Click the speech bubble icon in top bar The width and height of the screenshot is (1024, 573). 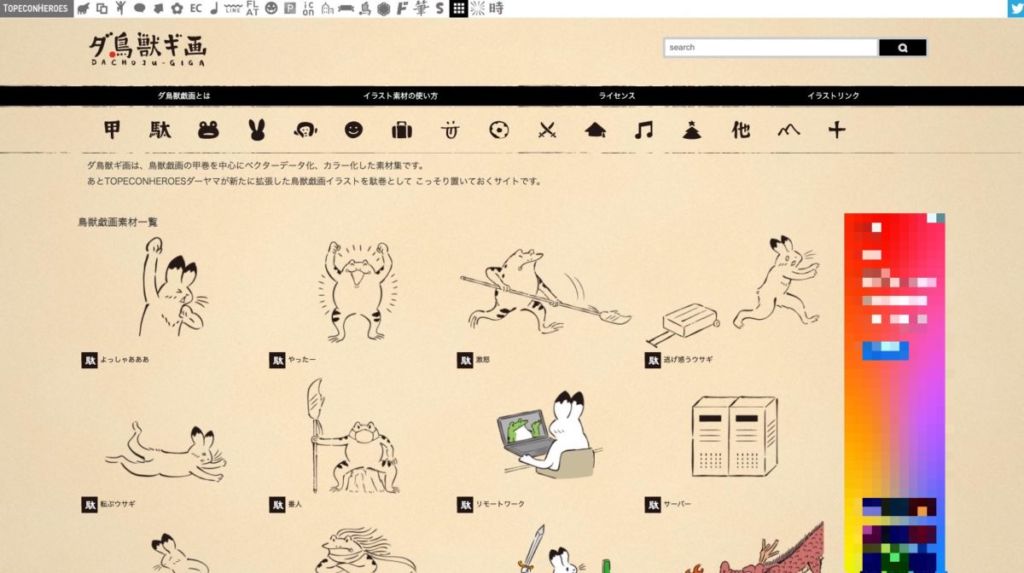tap(139, 8)
